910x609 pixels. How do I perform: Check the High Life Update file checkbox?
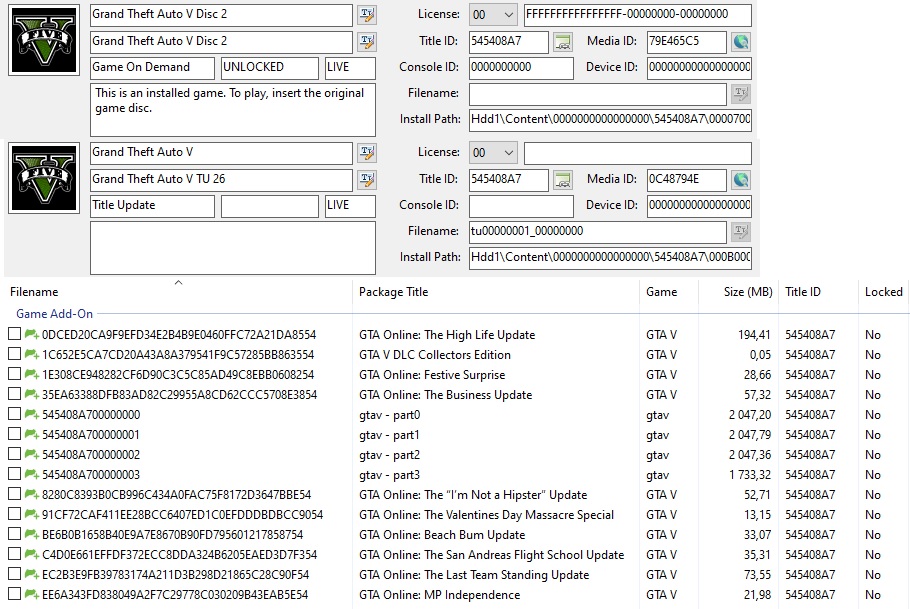point(15,334)
